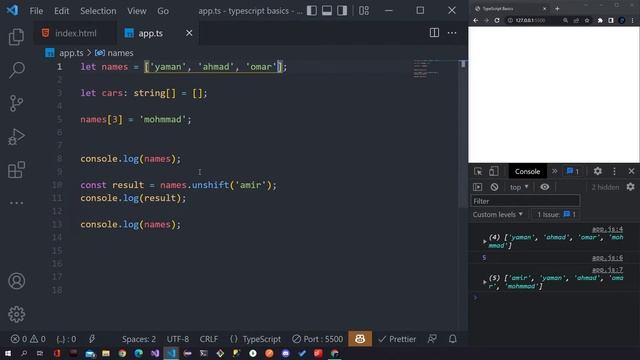Open the View menu
Screen dimensions: 640x360
click(137, 11)
